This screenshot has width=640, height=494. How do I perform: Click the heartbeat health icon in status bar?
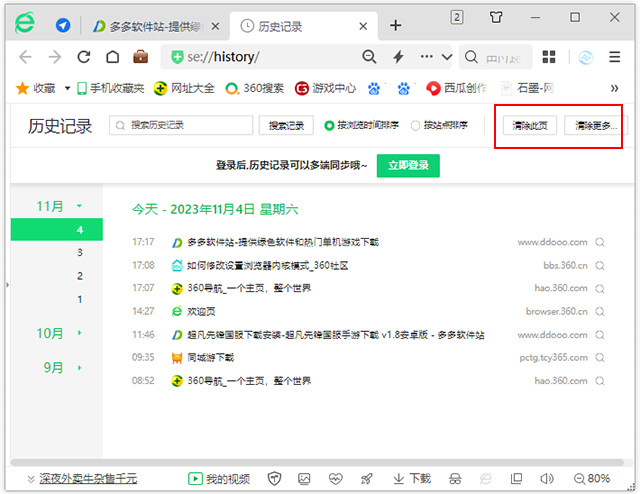[336, 478]
